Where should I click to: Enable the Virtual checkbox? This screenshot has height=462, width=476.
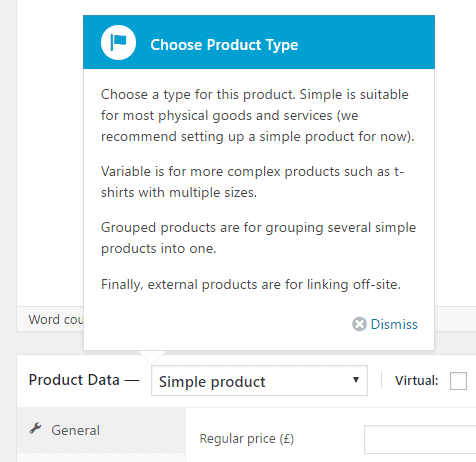pyautogui.click(x=458, y=381)
